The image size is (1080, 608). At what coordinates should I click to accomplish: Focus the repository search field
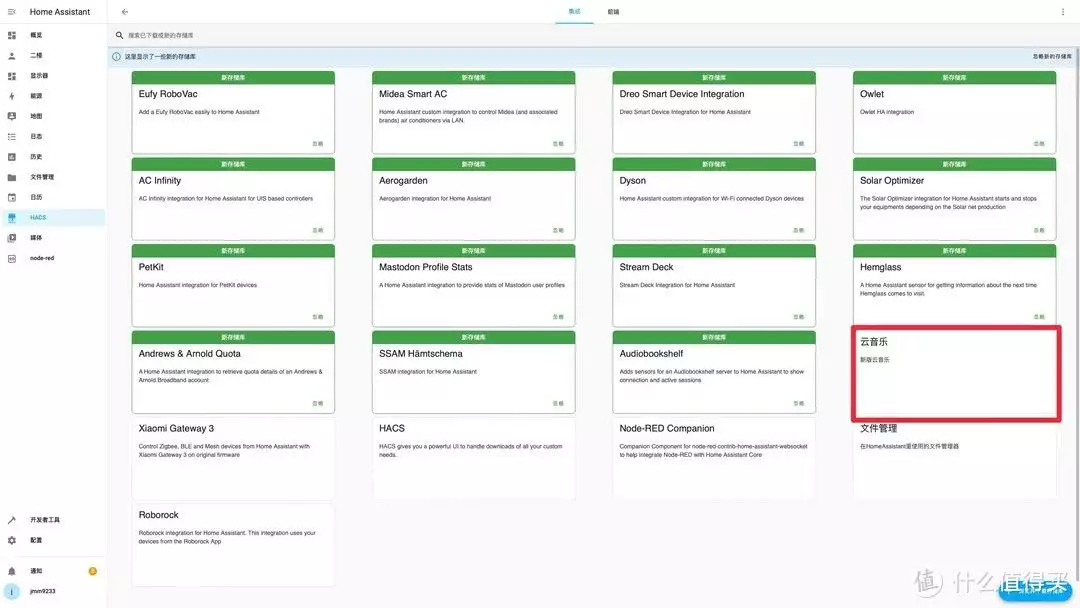pos(592,35)
